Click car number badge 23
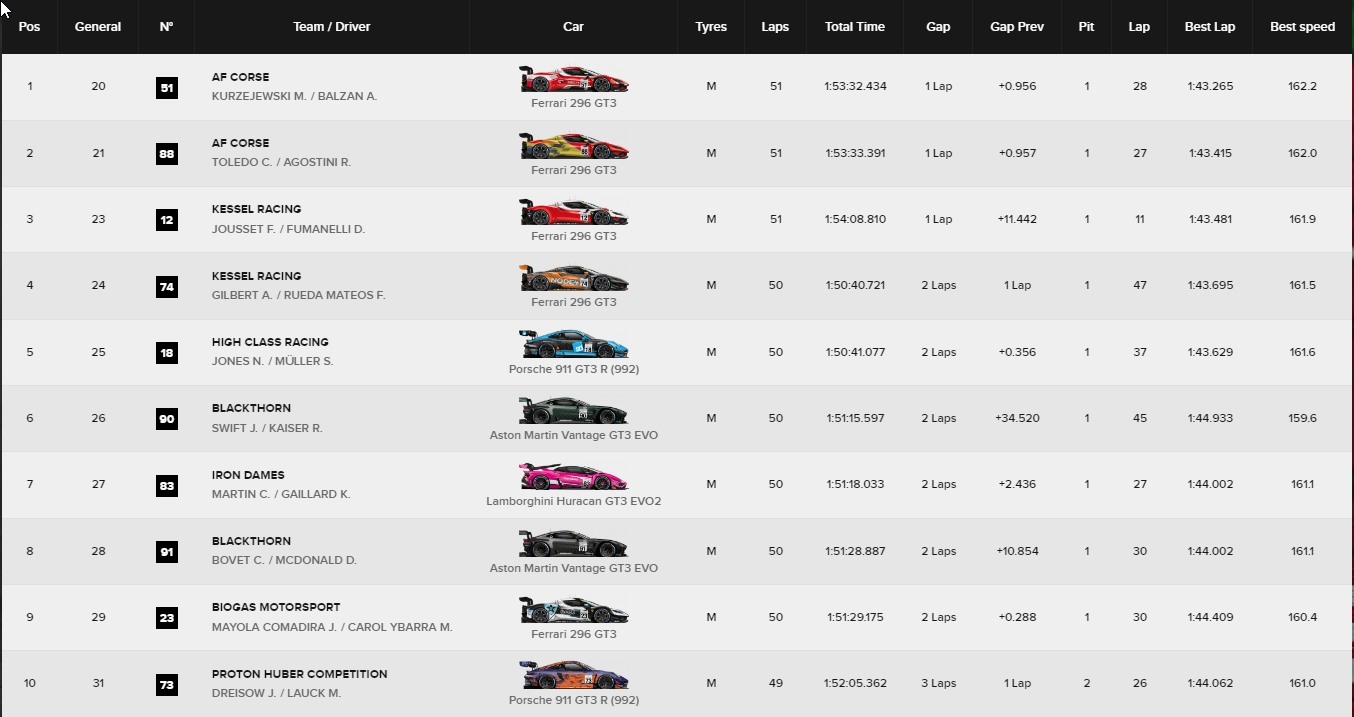Viewport: 1354px width, 717px height. (167, 618)
